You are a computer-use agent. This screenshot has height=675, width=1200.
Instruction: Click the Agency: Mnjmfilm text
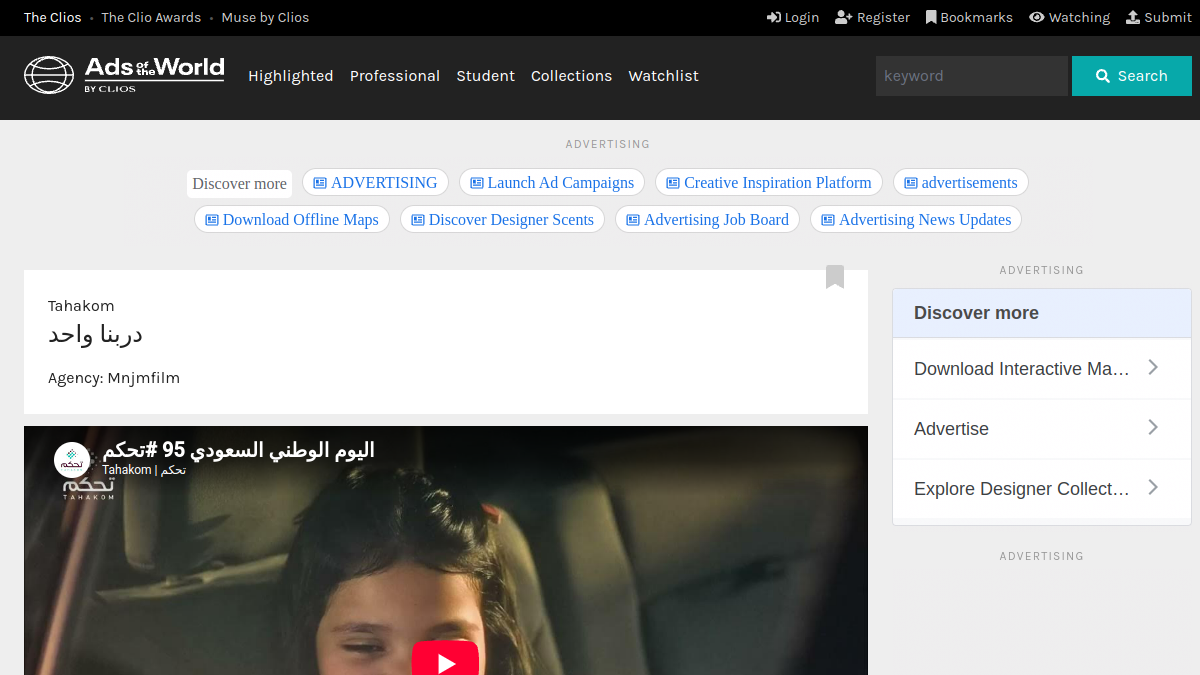pyautogui.click(x=114, y=378)
